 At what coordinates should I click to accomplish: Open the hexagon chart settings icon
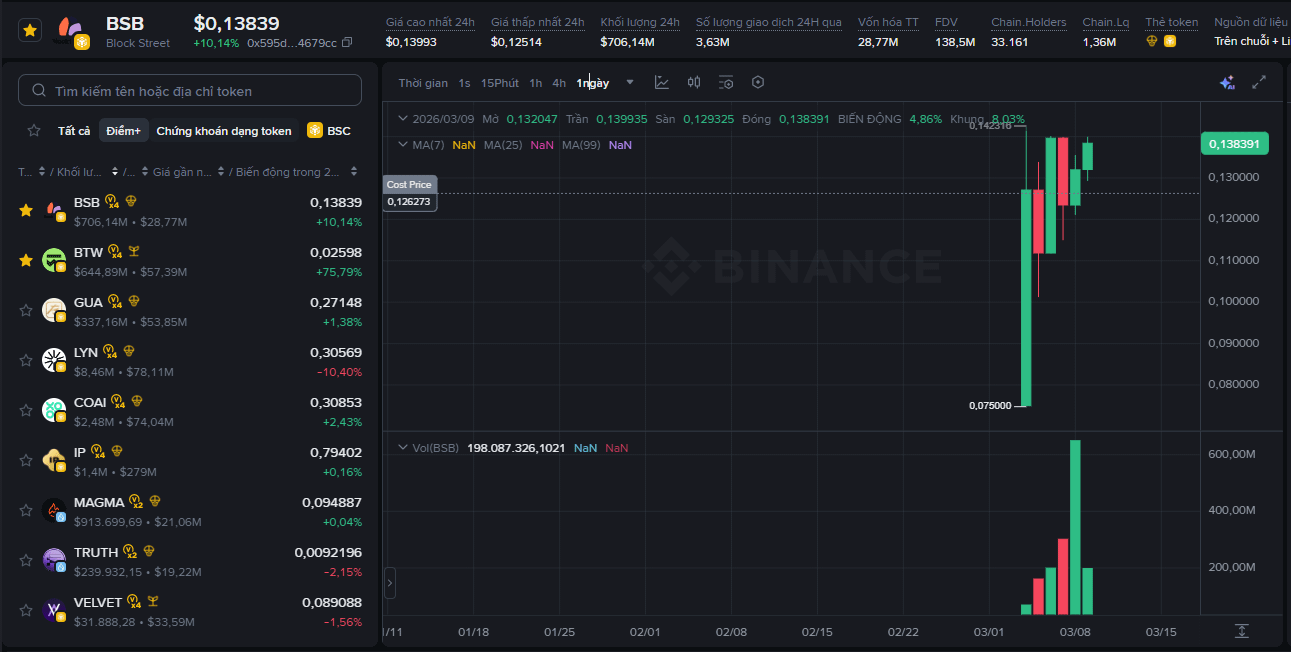point(758,83)
